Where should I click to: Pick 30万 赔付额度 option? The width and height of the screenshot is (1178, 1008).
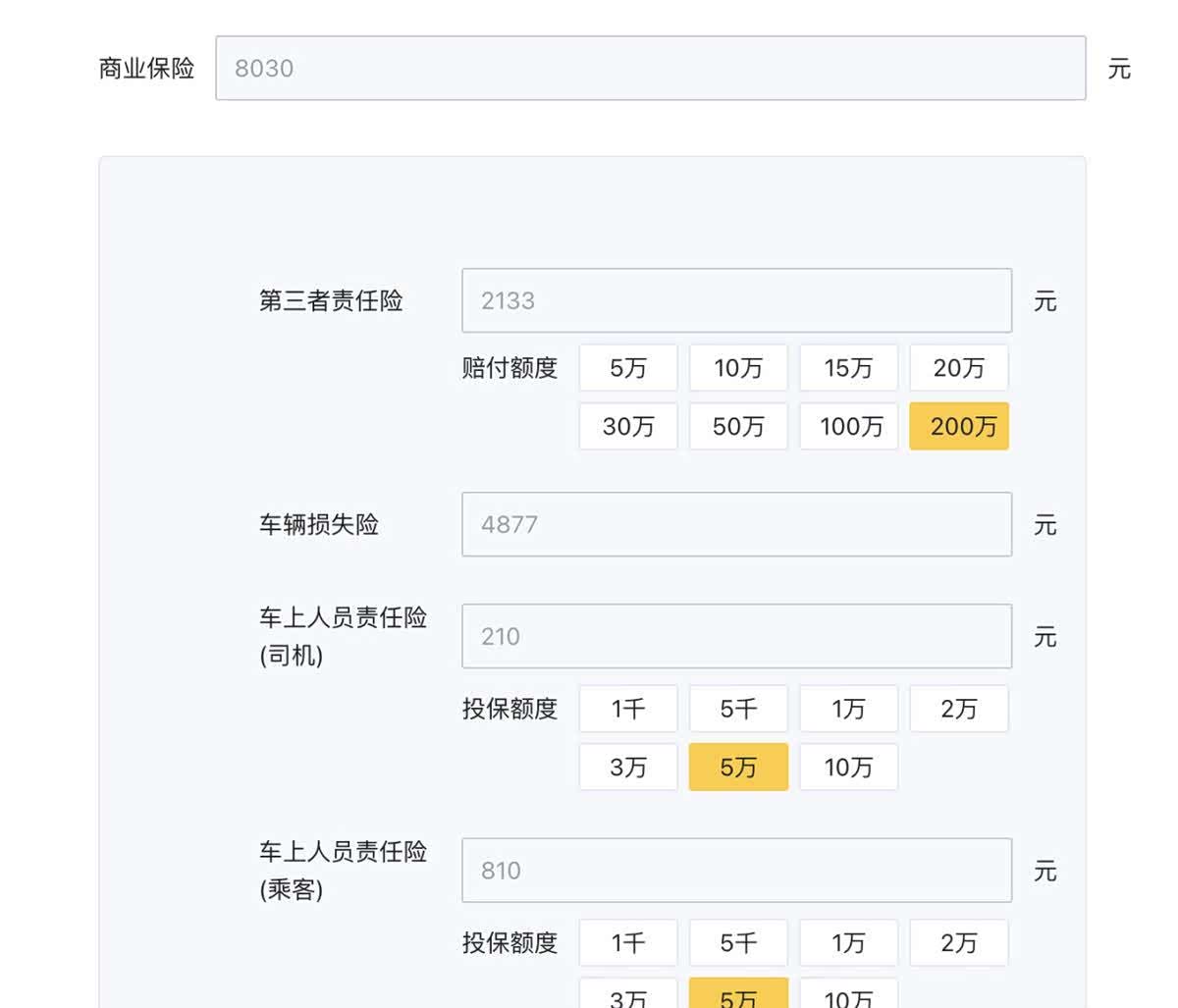(628, 426)
